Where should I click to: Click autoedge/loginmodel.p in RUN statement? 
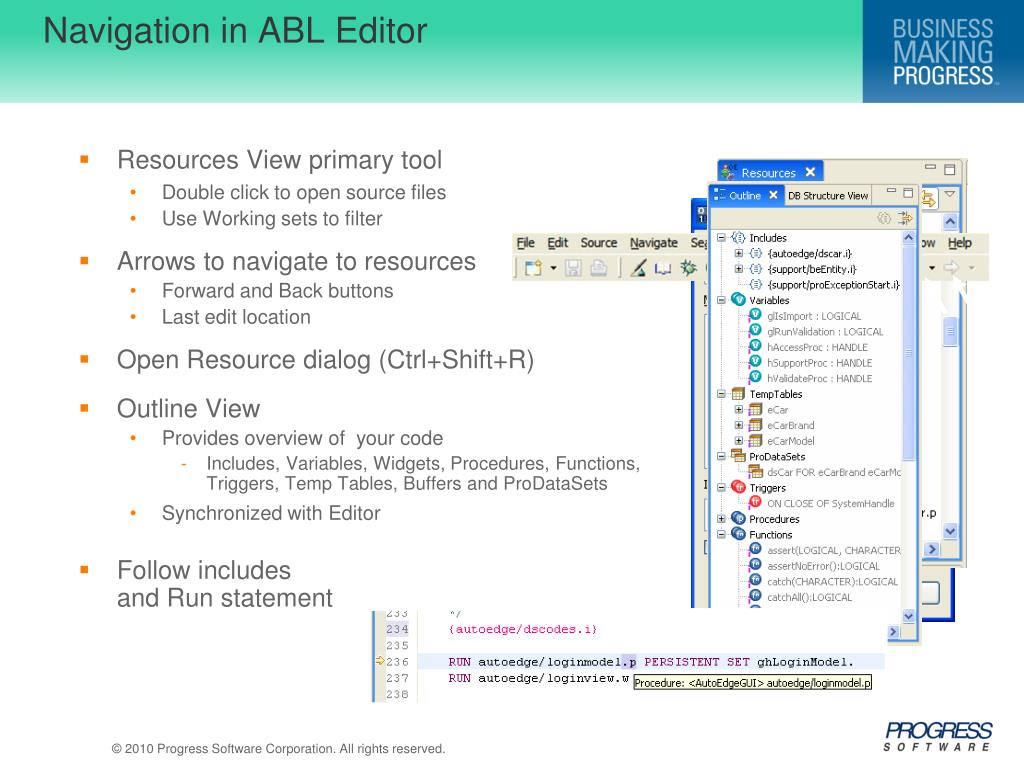coord(557,662)
